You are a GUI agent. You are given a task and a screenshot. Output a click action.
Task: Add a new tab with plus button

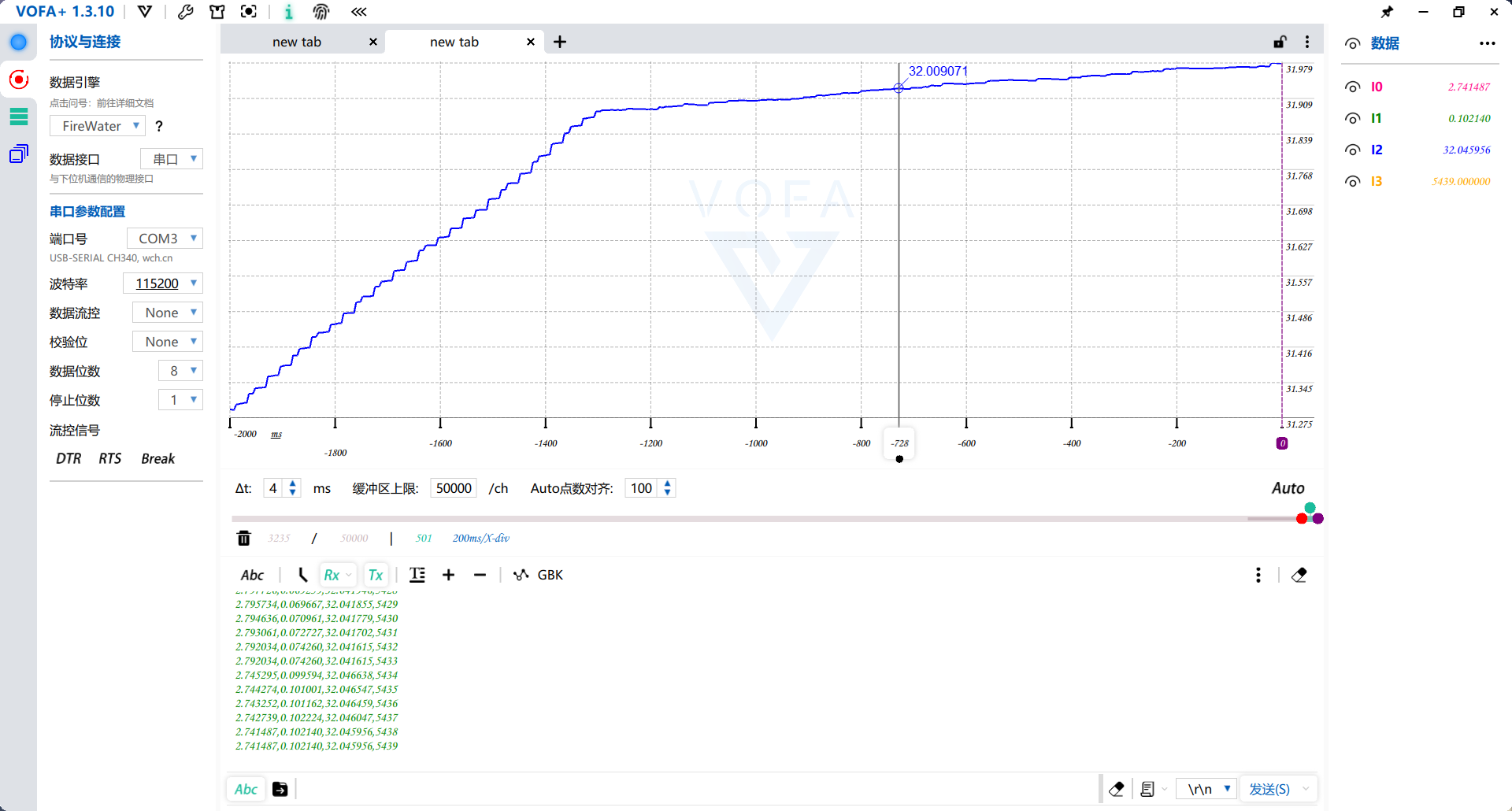pos(560,42)
